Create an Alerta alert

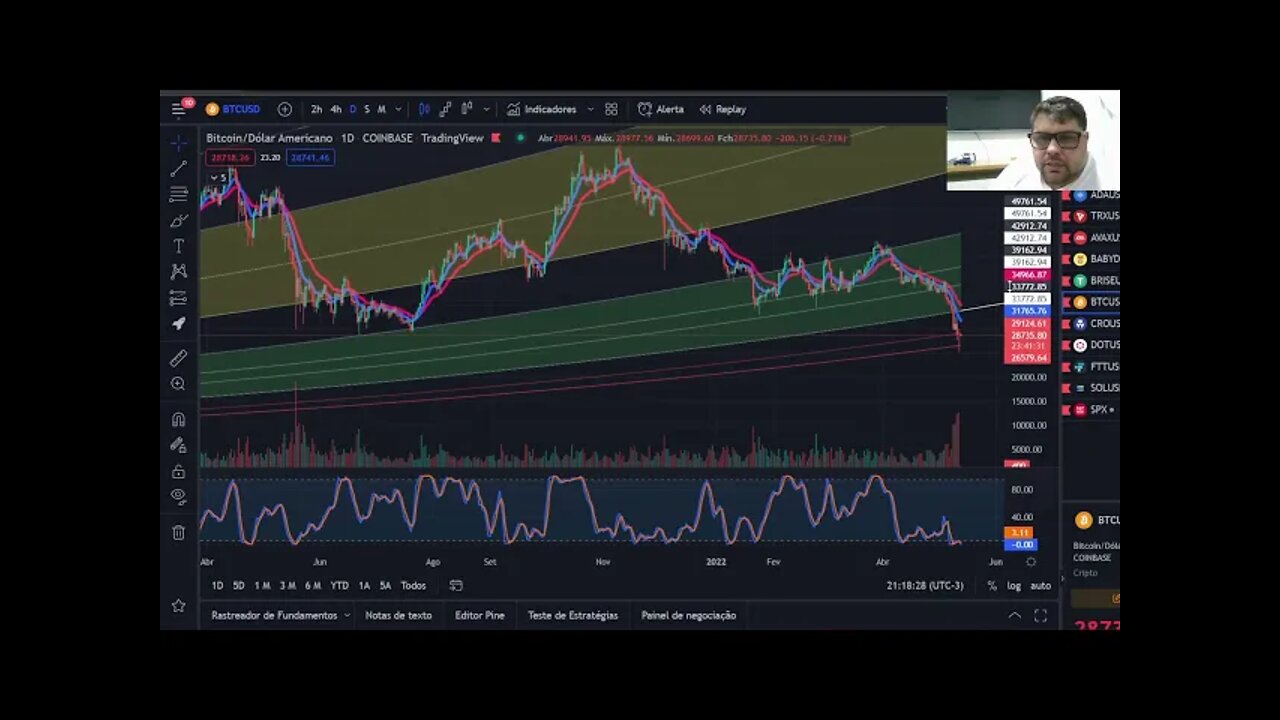point(661,109)
